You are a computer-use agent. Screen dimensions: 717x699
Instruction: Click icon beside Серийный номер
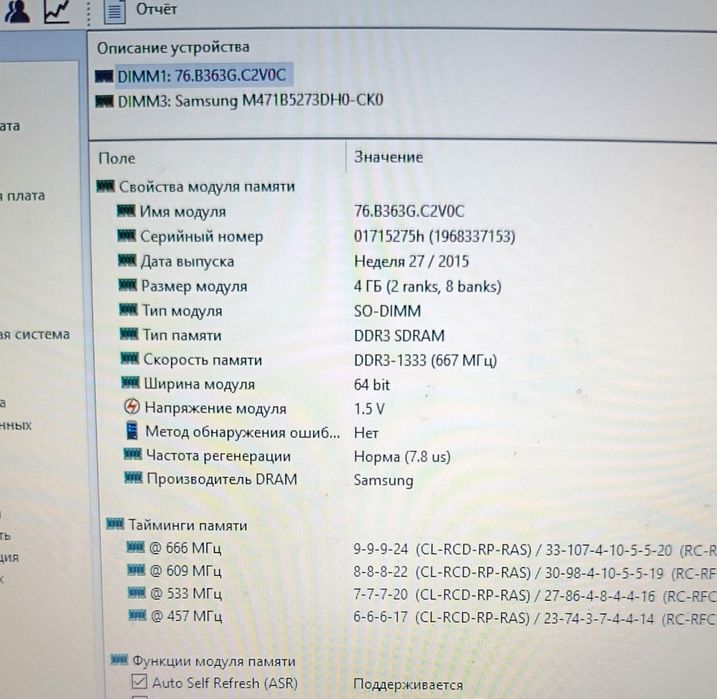[x=127, y=235]
